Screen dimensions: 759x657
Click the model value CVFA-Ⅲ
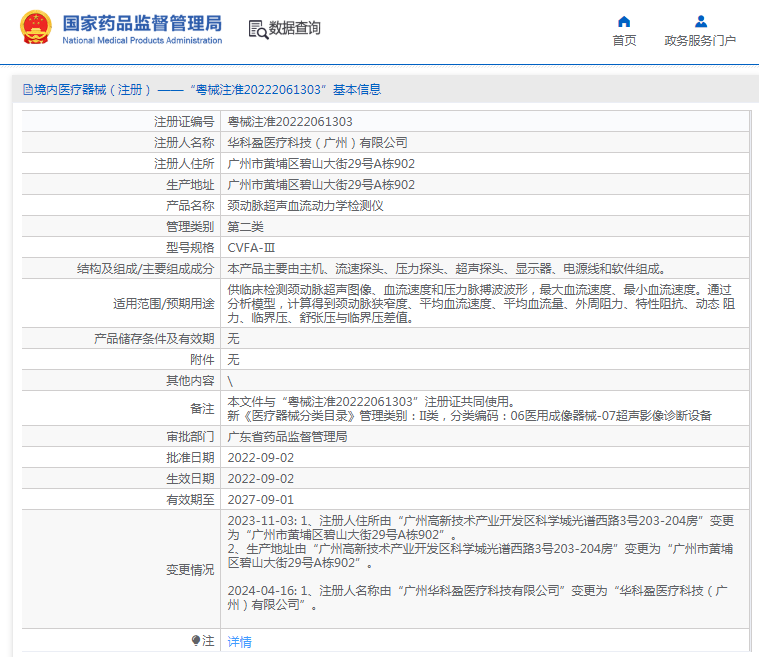[251, 248]
